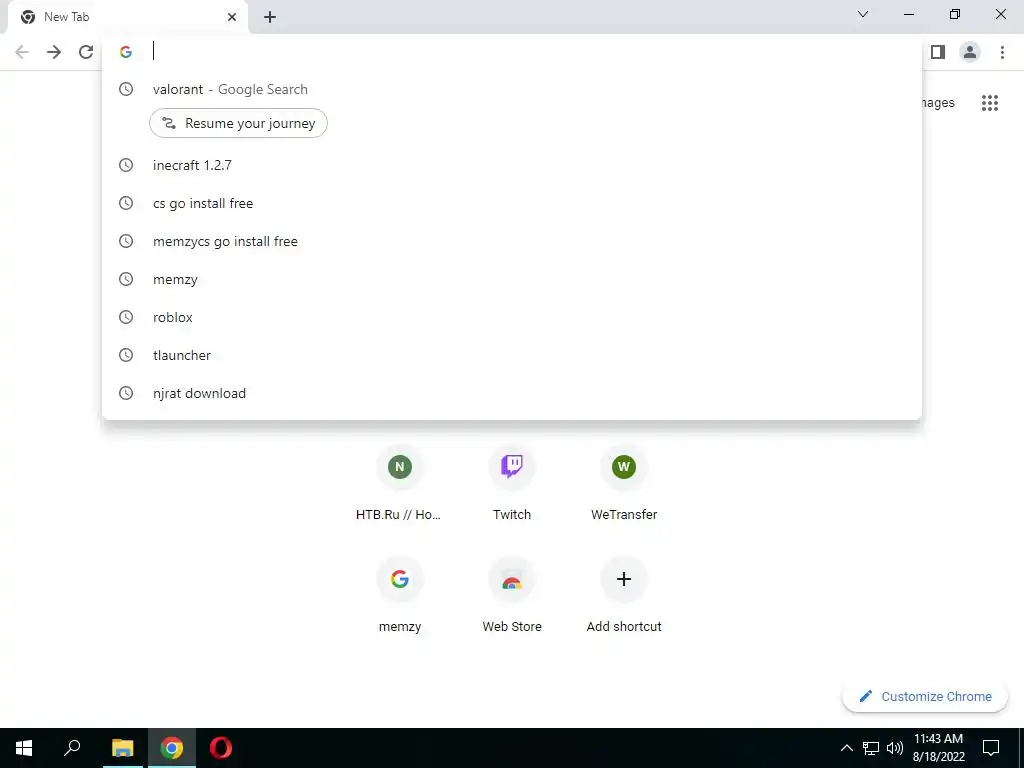Open the Chrome three-dot menu

click(1002, 52)
